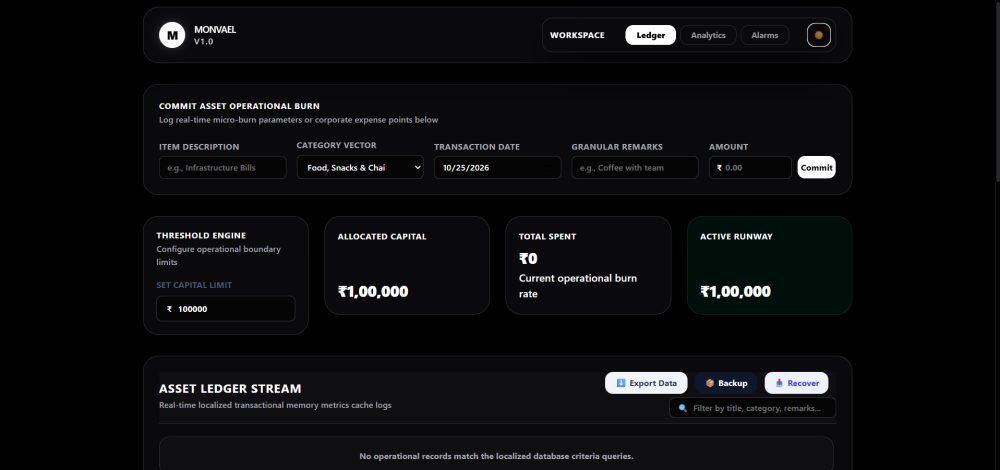1000x470 pixels.
Task: Click the Export Data button
Action: [x=646, y=383]
